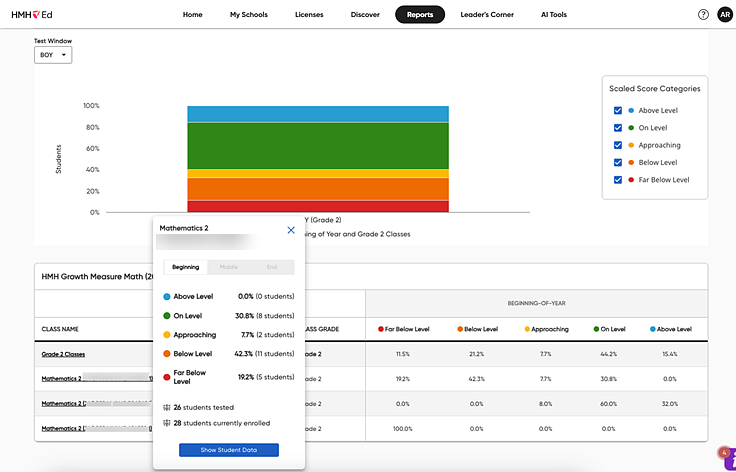
Task: Click the 42.3% (11 students) value in popup
Action: 264,354
